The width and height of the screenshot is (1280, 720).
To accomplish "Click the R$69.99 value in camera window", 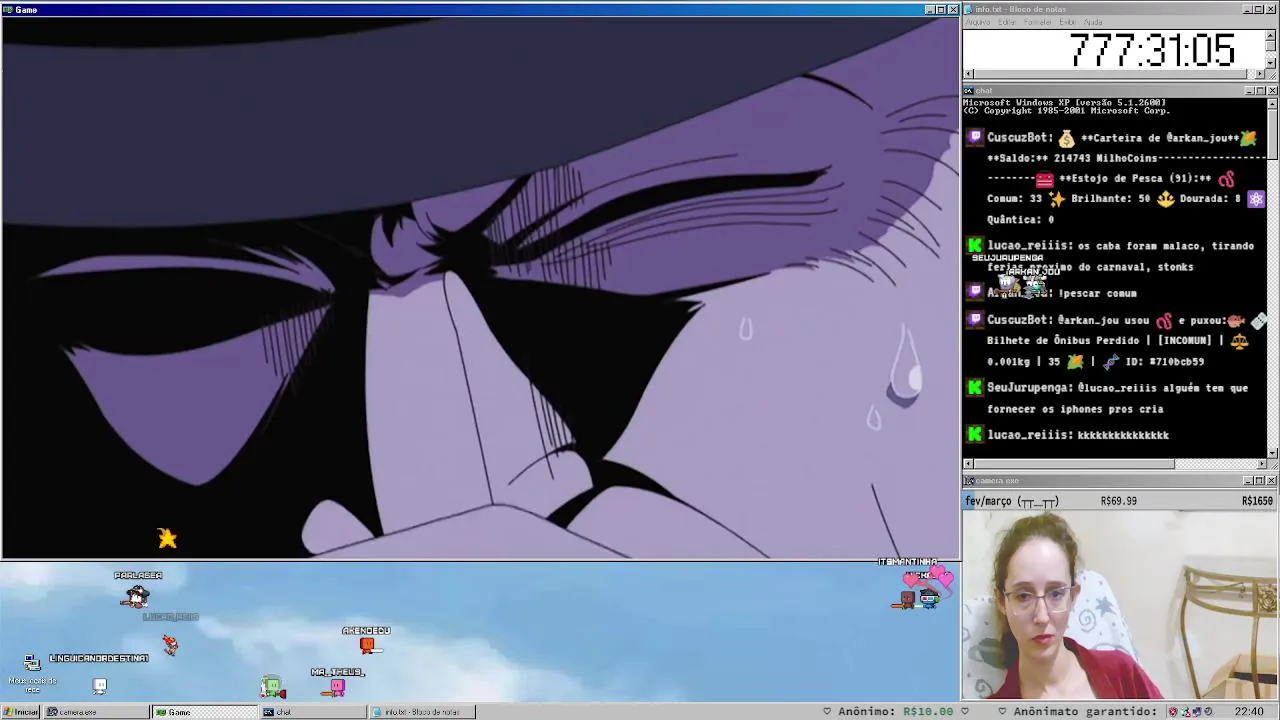I will pyautogui.click(x=1118, y=501).
